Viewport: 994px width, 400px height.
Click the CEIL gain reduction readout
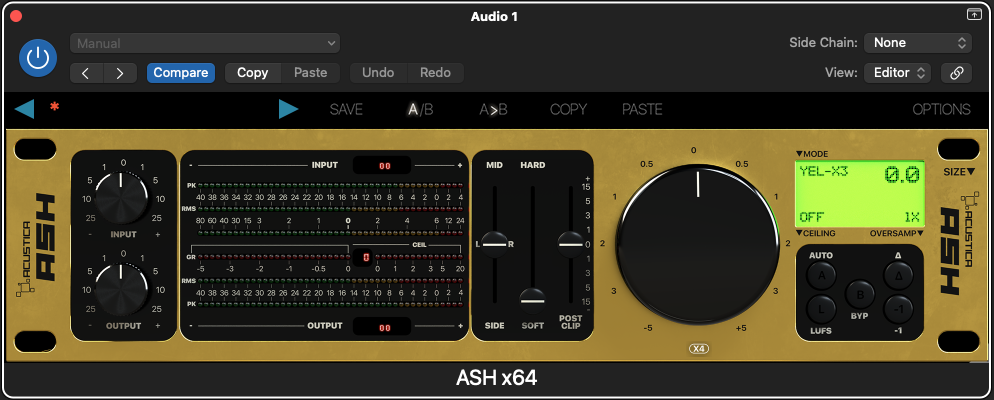[366, 257]
